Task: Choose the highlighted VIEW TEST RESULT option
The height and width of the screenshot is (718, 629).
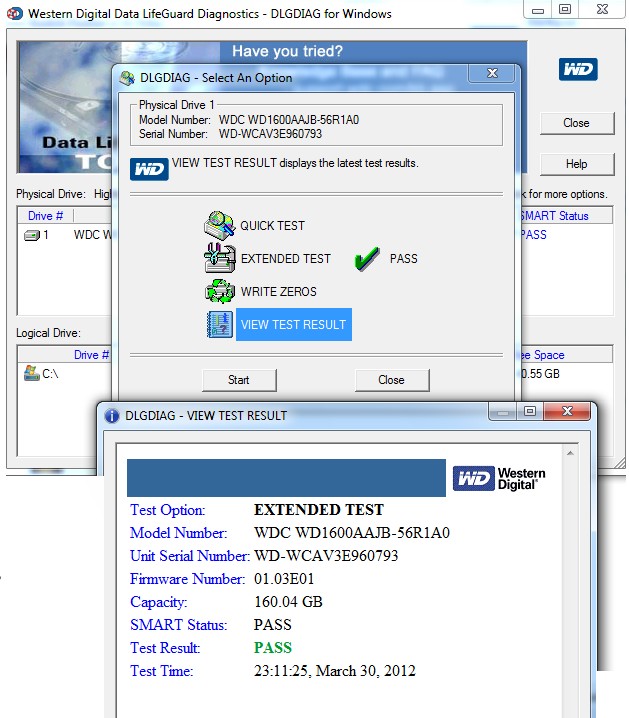Action: (x=293, y=325)
